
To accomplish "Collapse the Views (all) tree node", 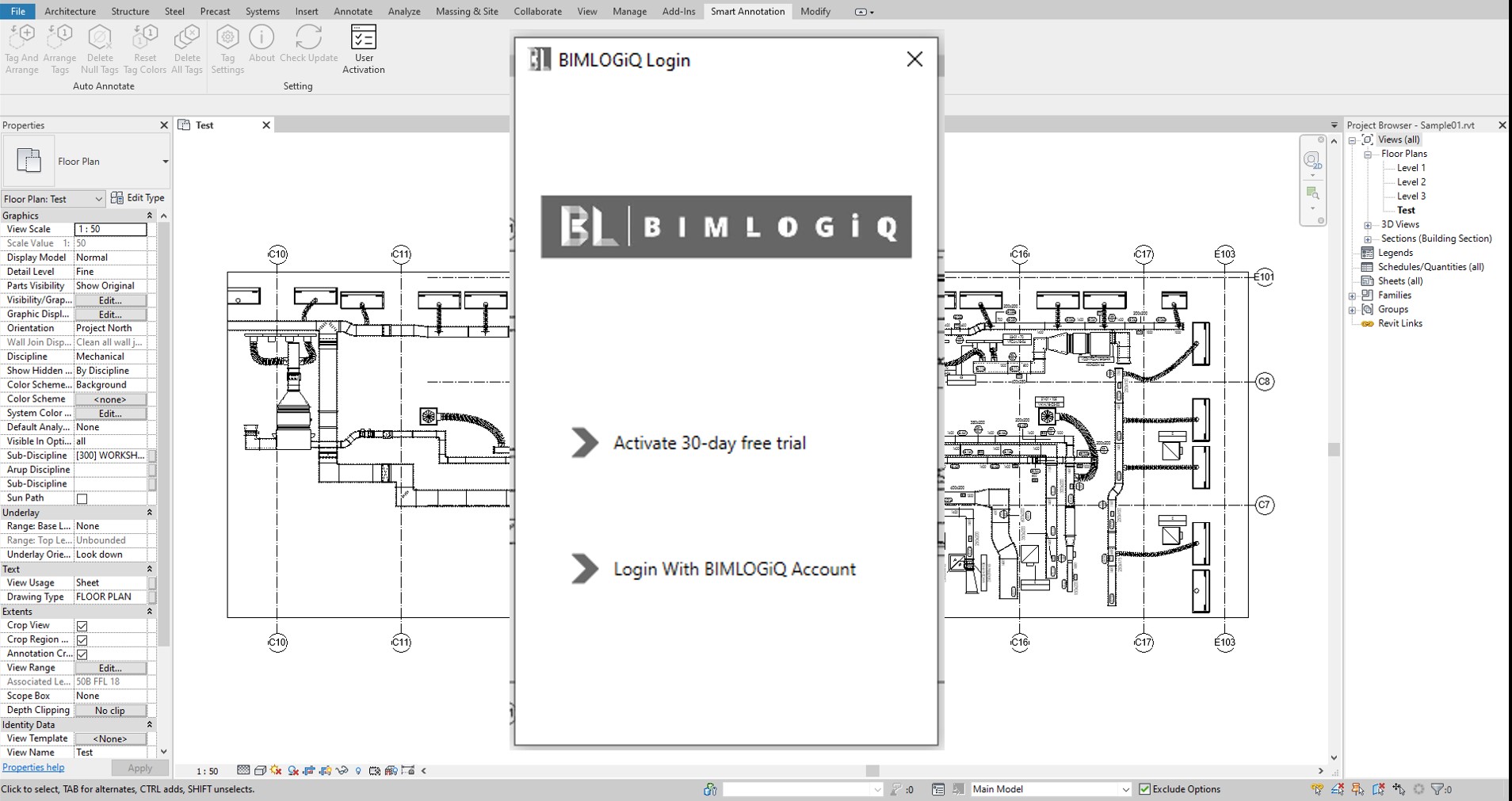I will 1353,140.
